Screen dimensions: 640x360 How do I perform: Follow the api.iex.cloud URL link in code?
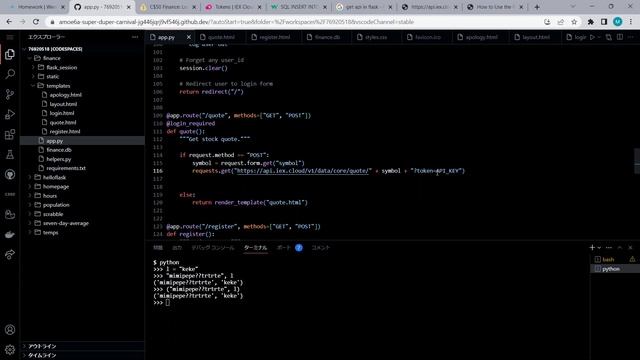[302, 171]
